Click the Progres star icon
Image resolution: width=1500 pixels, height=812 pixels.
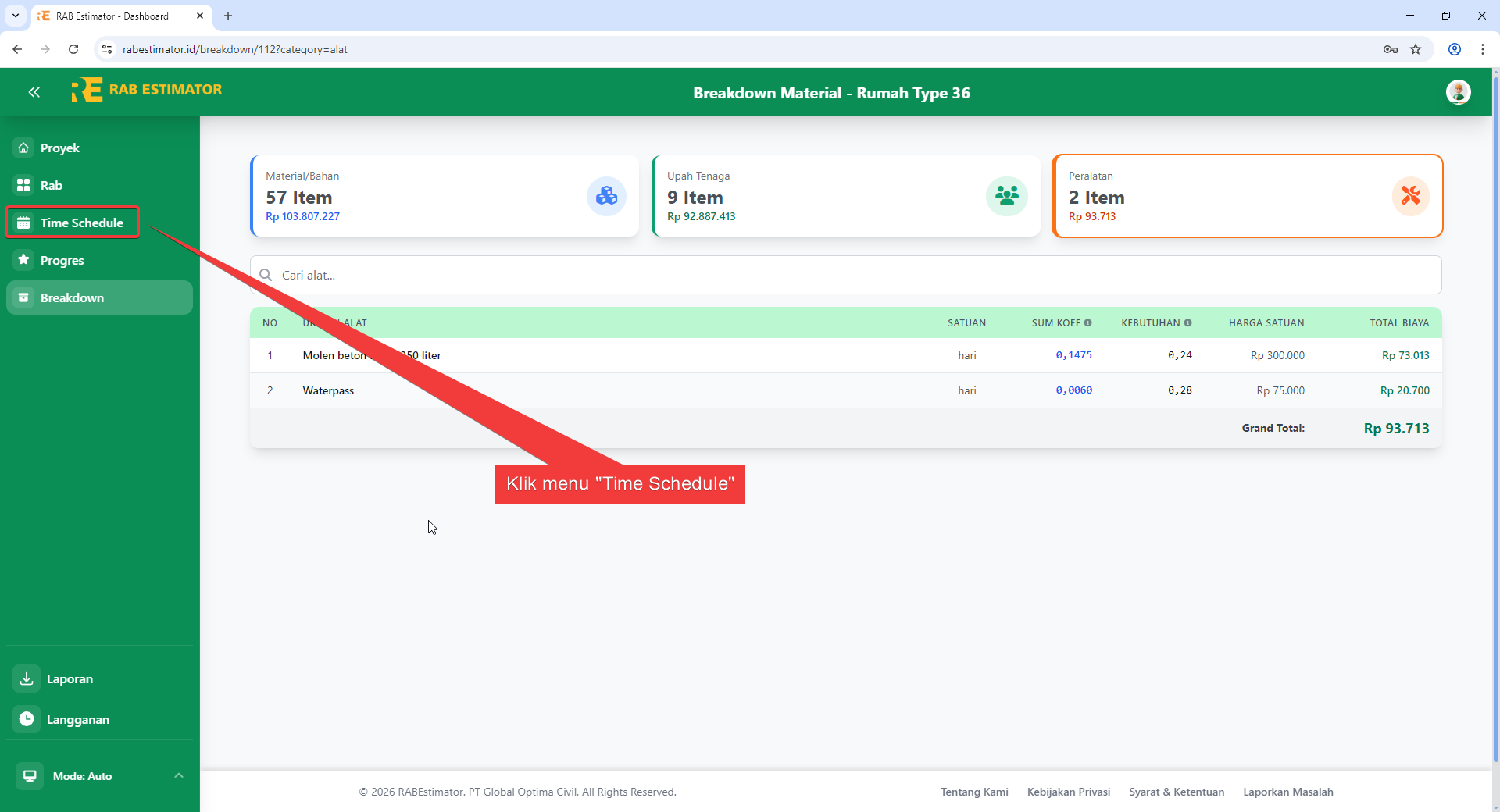pyautogui.click(x=23, y=260)
